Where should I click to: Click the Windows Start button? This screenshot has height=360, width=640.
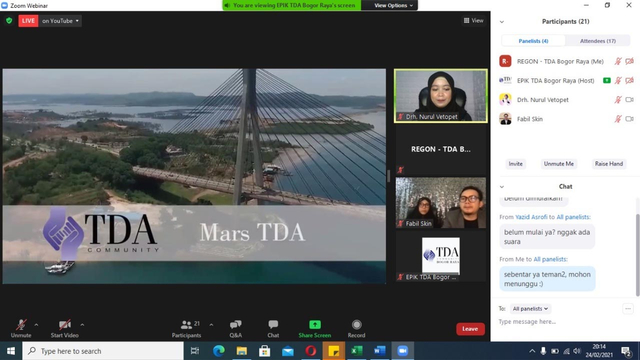click(11, 351)
